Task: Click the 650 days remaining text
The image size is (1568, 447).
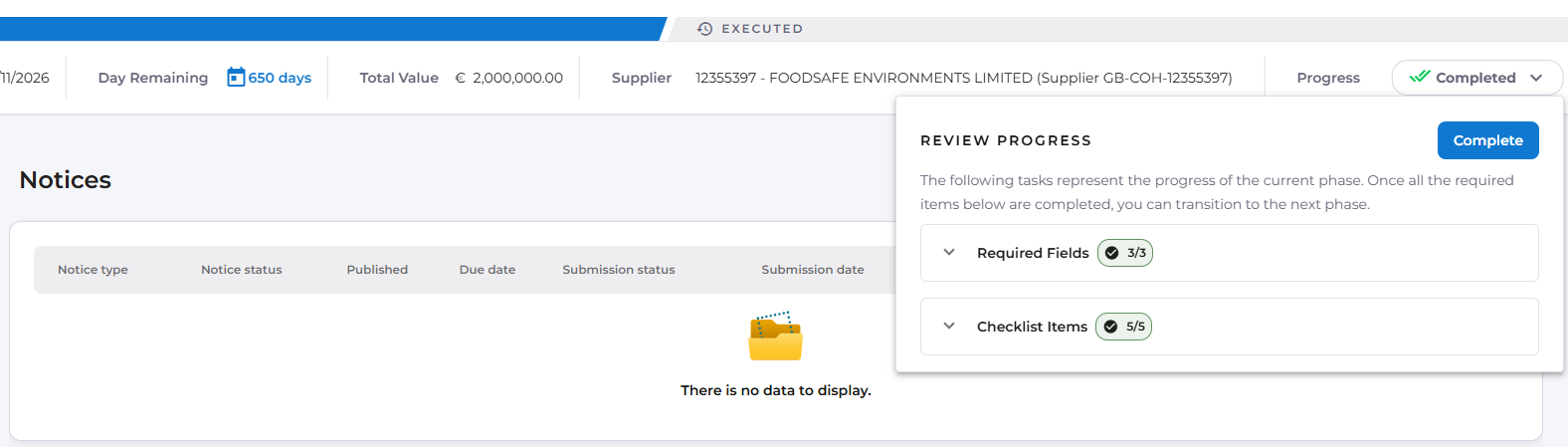Action: coord(280,78)
